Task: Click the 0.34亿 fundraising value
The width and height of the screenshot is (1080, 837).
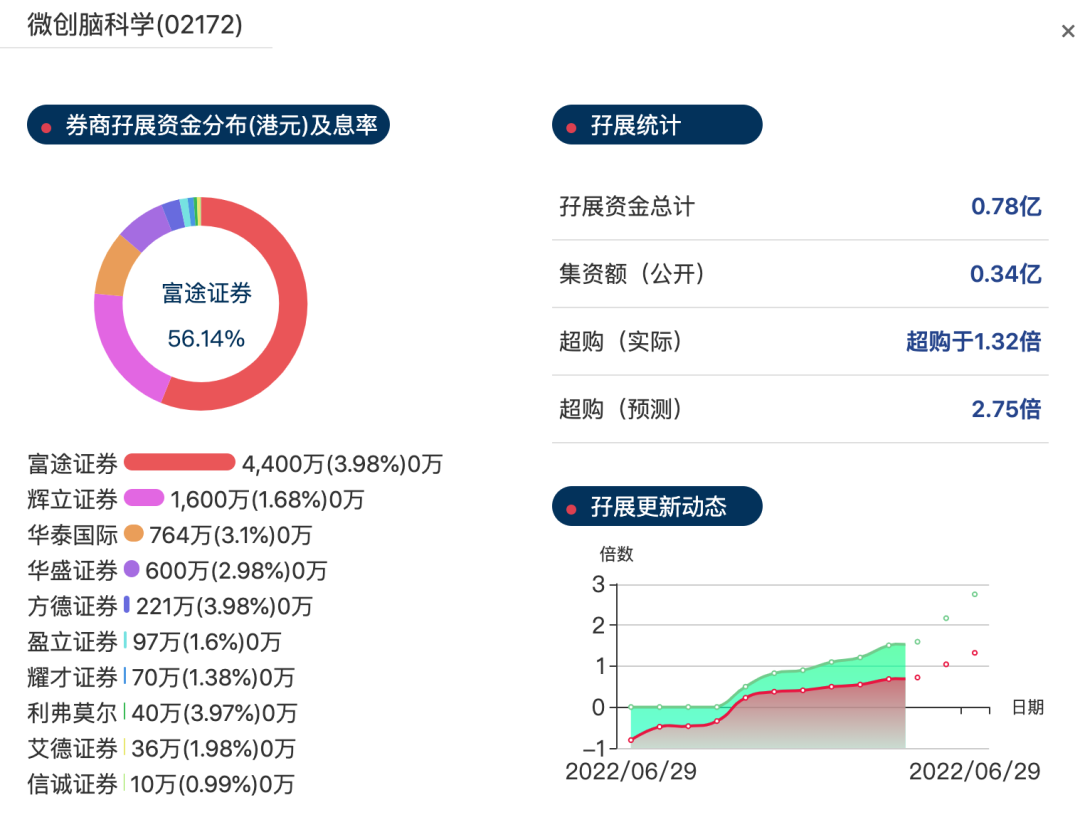Action: click(1006, 273)
